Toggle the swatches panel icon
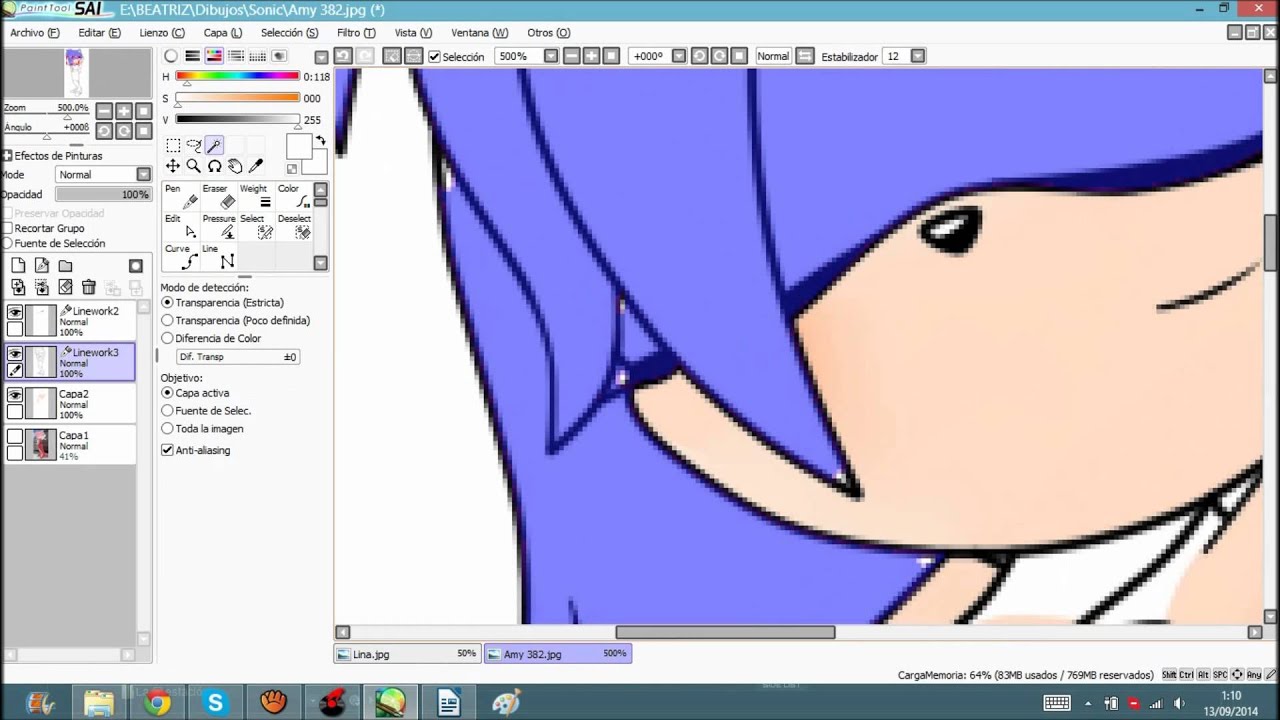The height and width of the screenshot is (720, 1280). click(258, 57)
